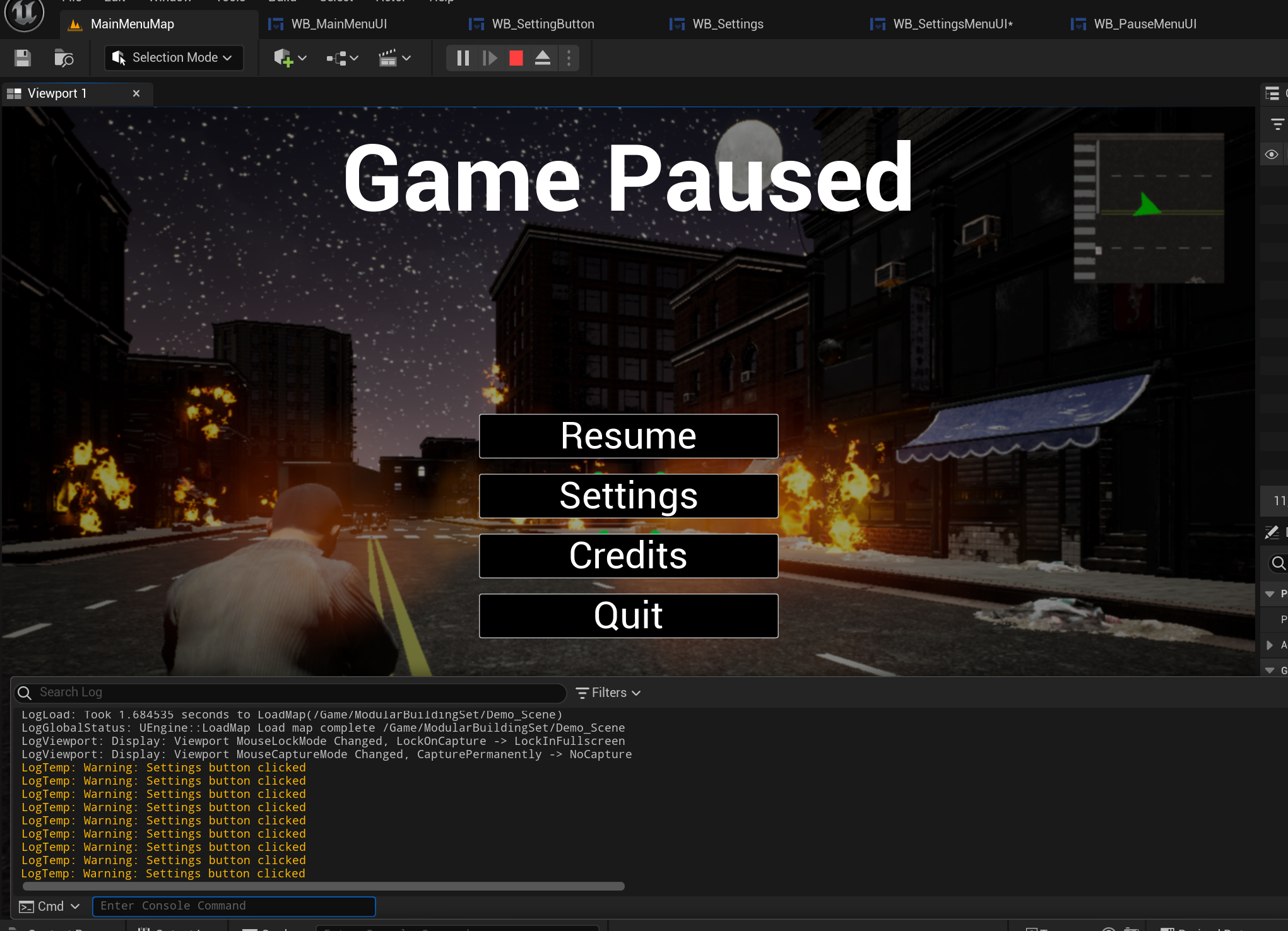Click the WB_SettingsMenuUI widget blueprint icon
Screen dimensions: 1288x931
pos(878,24)
